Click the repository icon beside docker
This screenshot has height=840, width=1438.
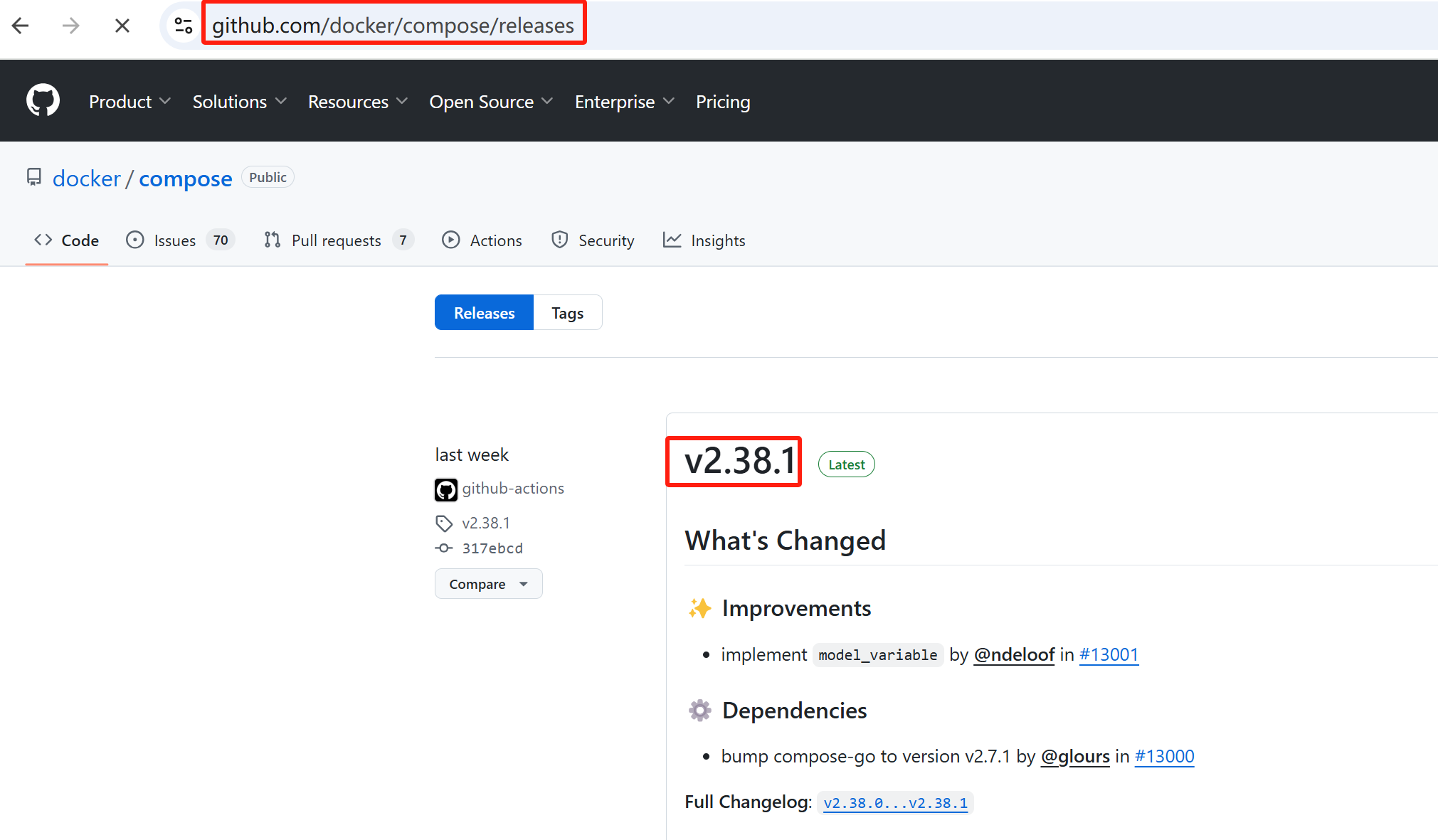coord(34,177)
